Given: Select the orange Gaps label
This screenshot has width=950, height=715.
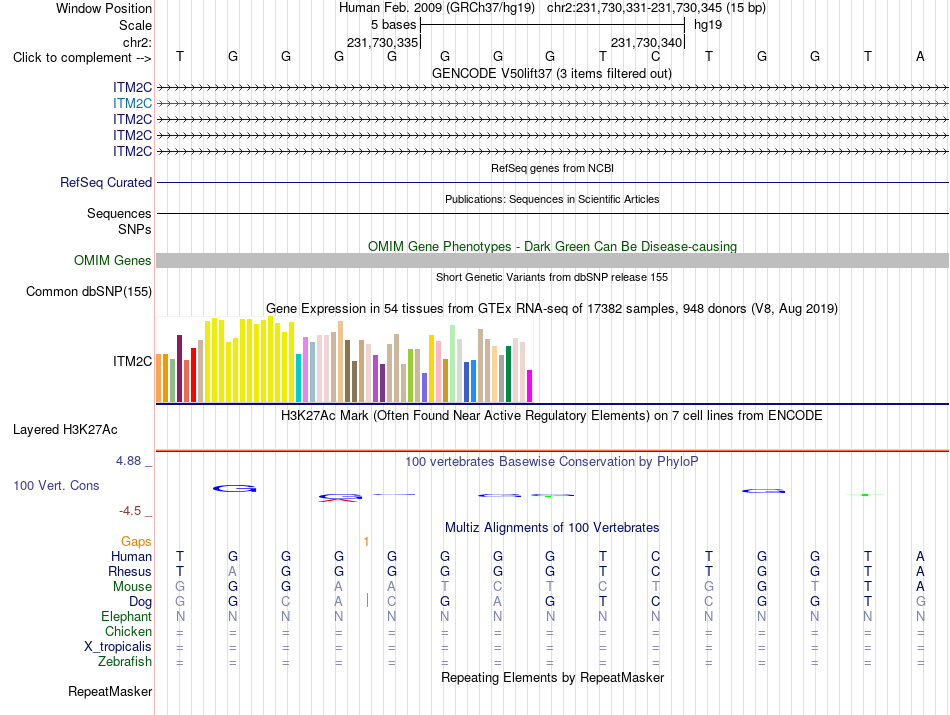Looking at the screenshot, I should (136, 541).
